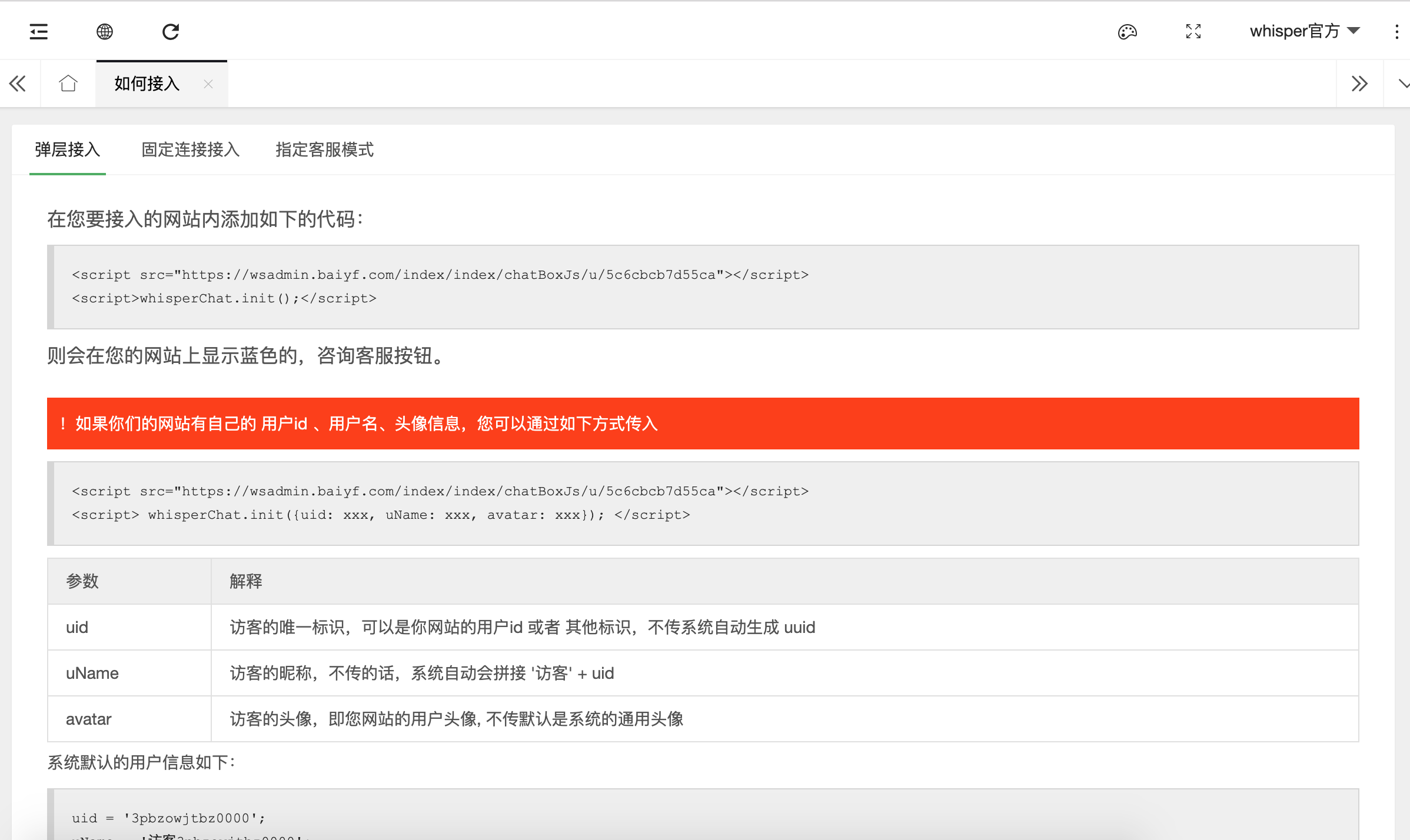Expand the tab options chevron dropdown
Image resolution: width=1410 pixels, height=840 pixels.
pyautogui.click(x=1405, y=84)
